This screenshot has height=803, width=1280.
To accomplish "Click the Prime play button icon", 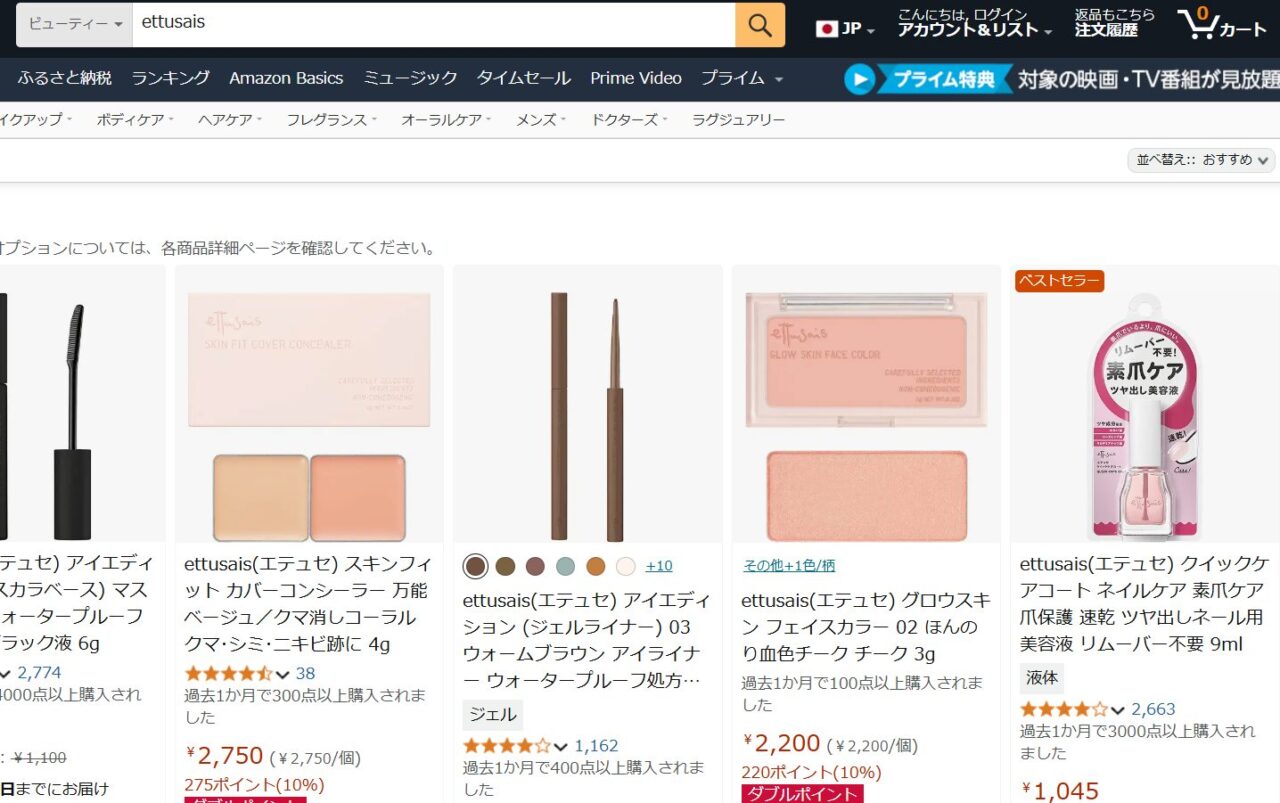I will click(x=859, y=79).
